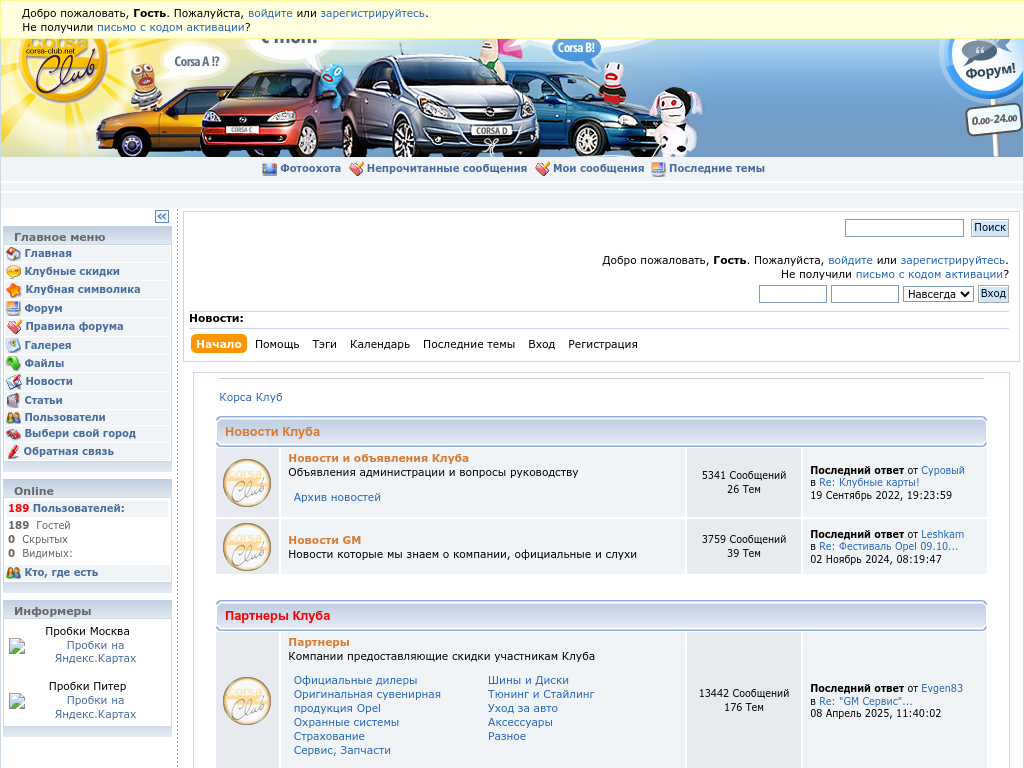Click the Фотоохота icon in top bar
1024x768 pixels.
(269, 169)
